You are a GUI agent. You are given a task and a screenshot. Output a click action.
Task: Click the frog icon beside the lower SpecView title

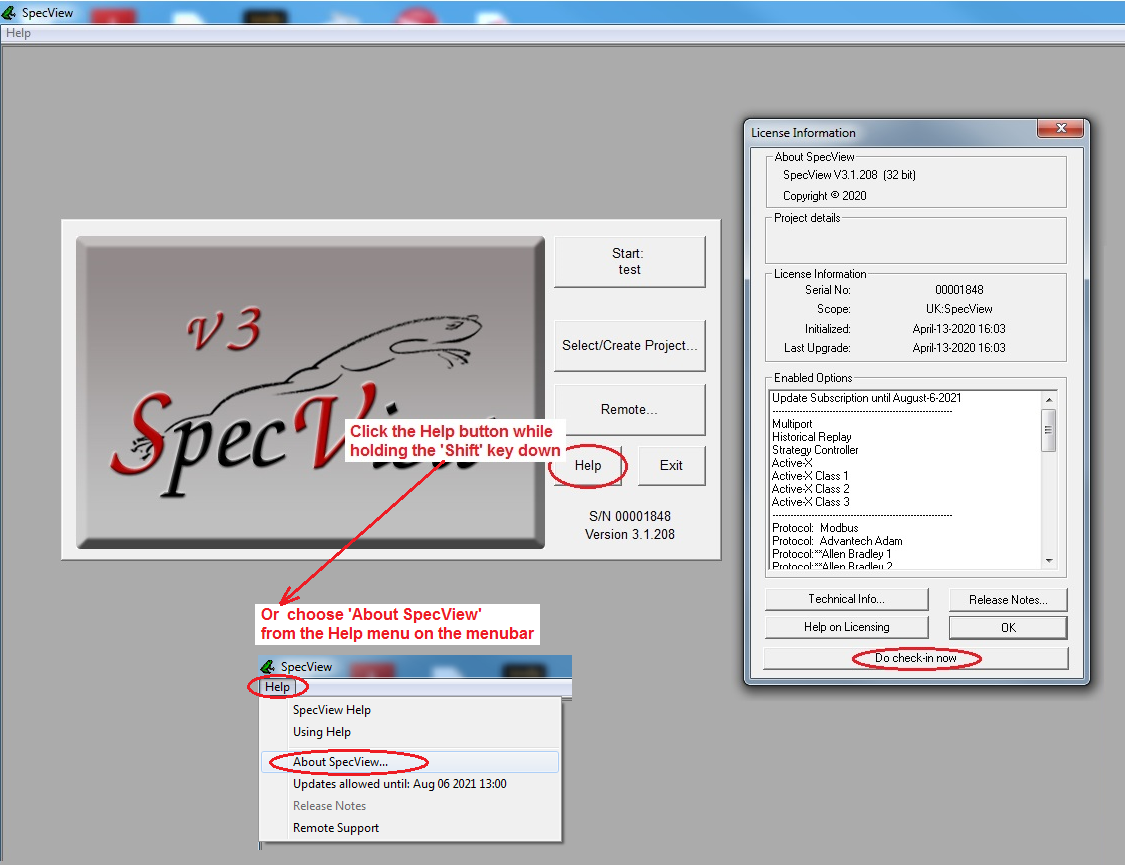(268, 667)
